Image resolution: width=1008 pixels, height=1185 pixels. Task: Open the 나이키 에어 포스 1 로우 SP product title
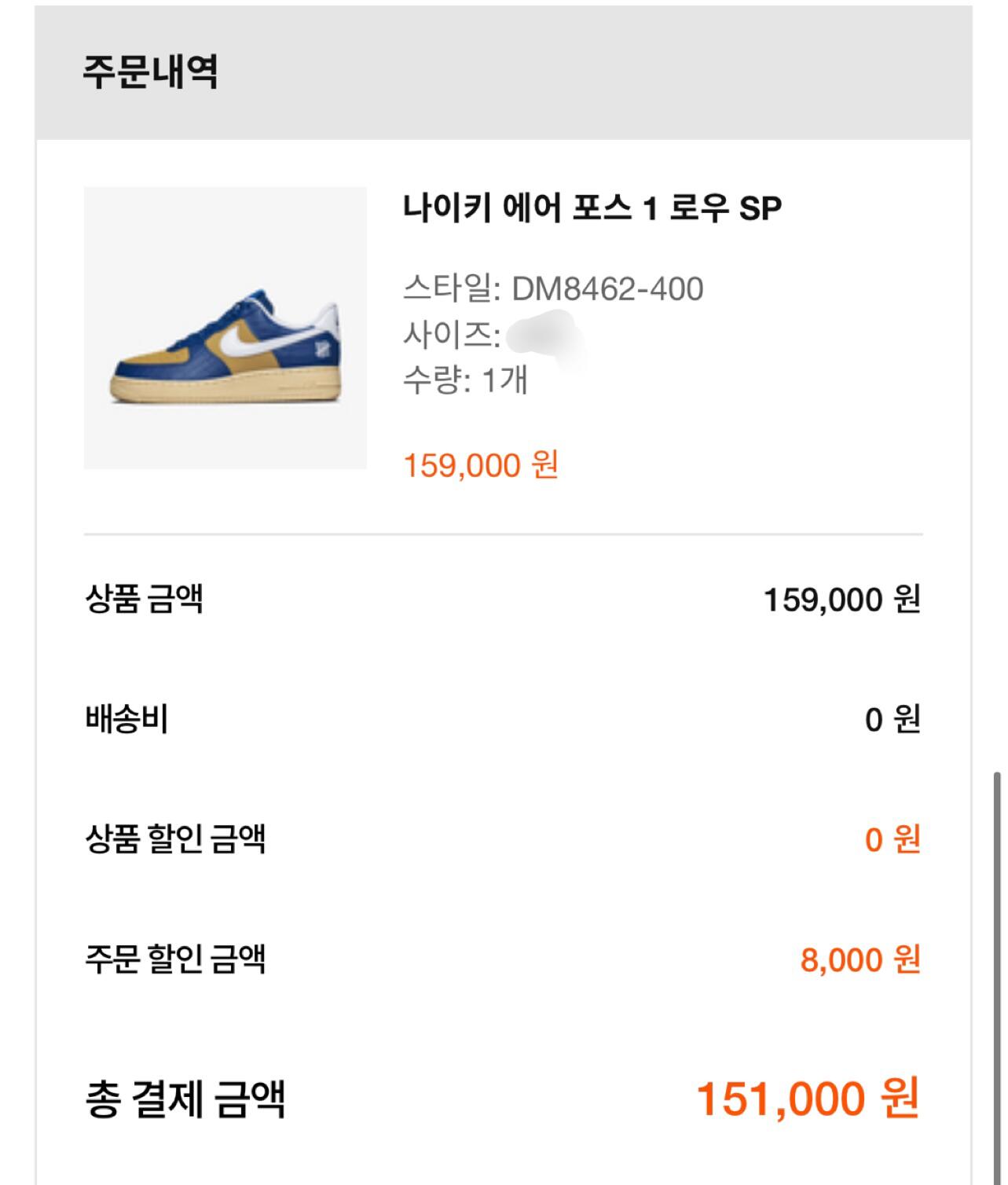[x=592, y=208]
